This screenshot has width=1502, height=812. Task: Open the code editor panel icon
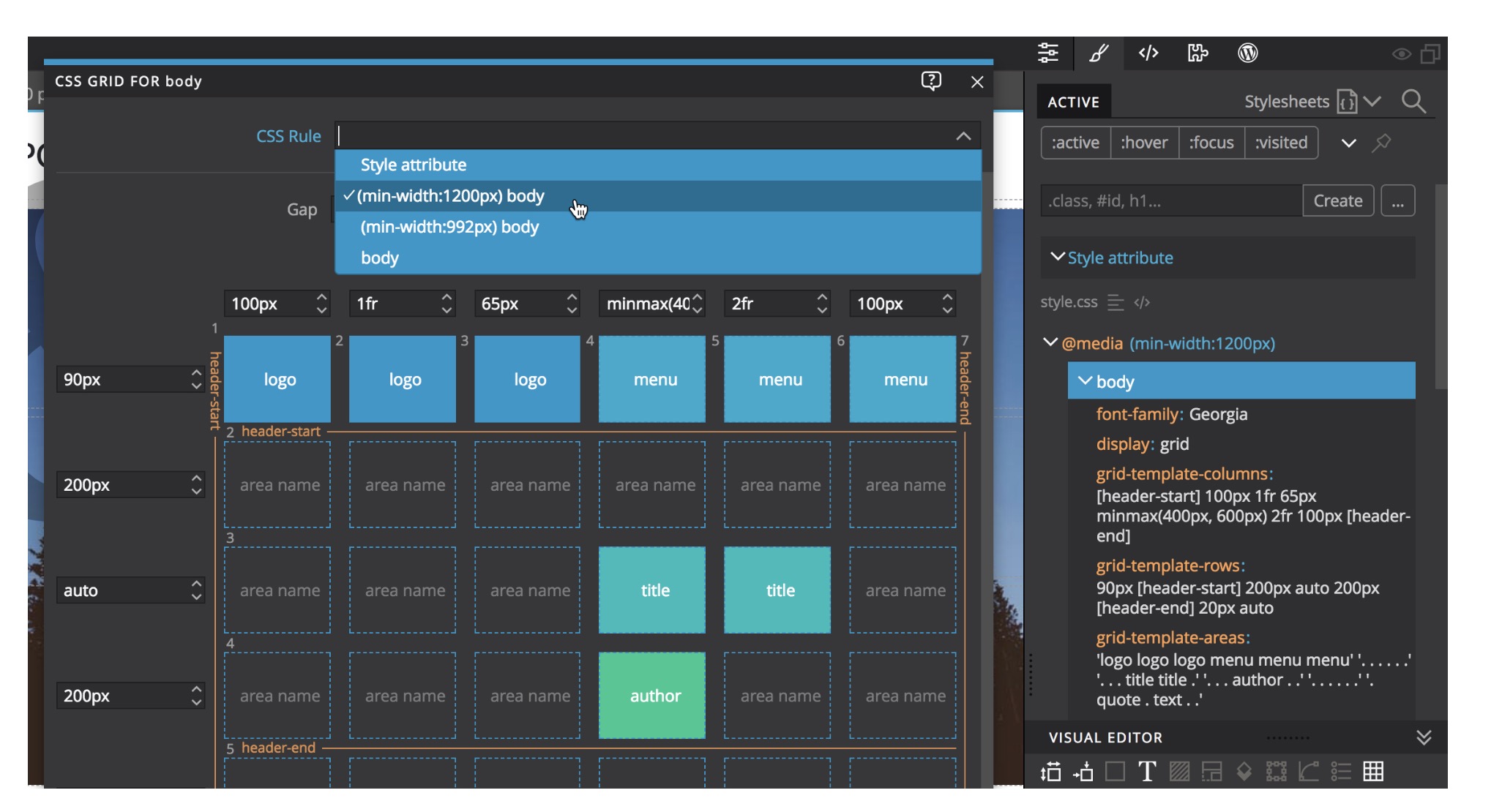(x=1148, y=53)
